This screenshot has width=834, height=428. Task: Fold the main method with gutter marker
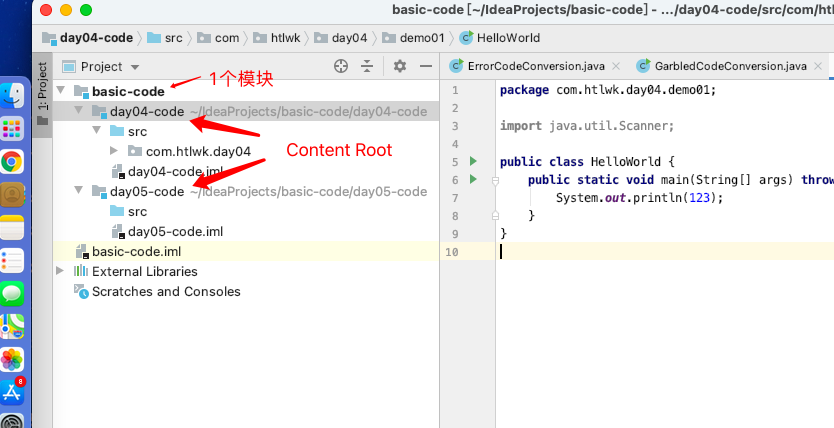(495, 181)
